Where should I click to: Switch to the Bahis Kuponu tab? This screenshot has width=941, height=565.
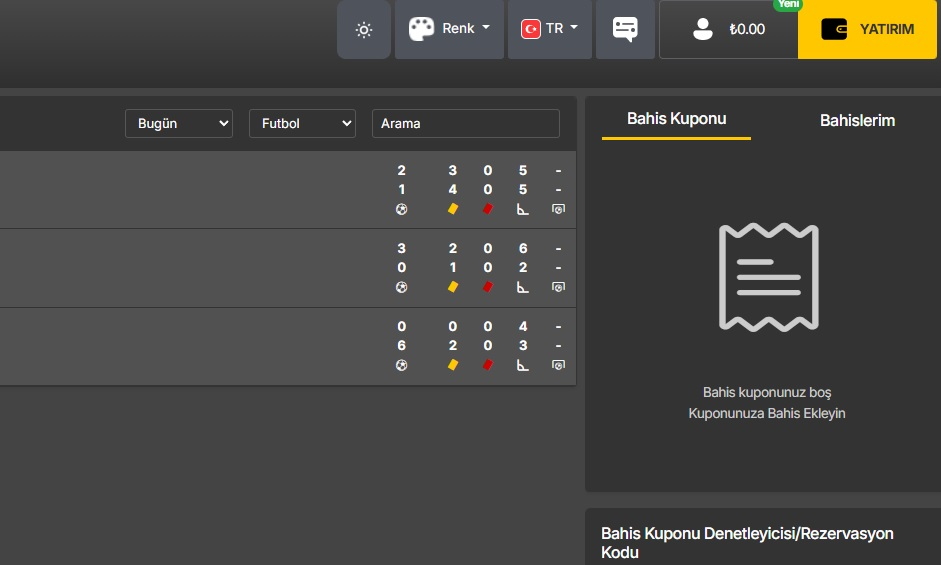point(676,119)
